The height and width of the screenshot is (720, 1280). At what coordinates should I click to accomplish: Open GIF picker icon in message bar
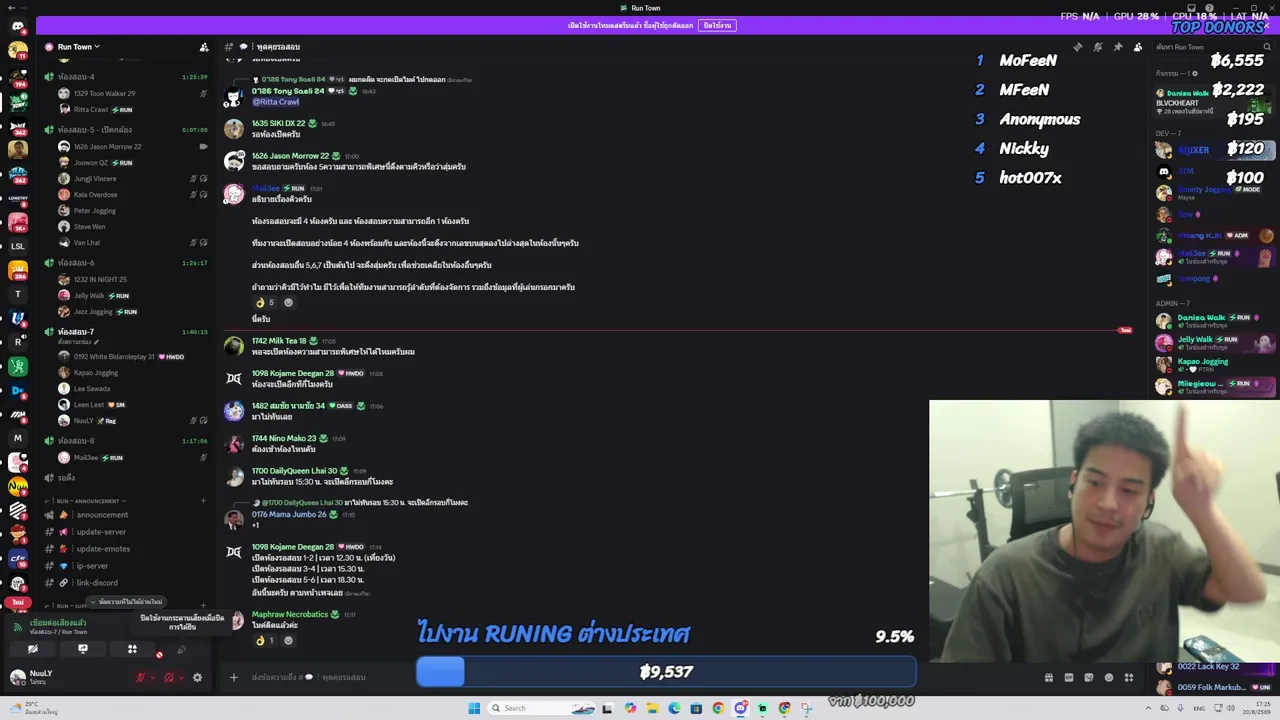[x=1068, y=677]
